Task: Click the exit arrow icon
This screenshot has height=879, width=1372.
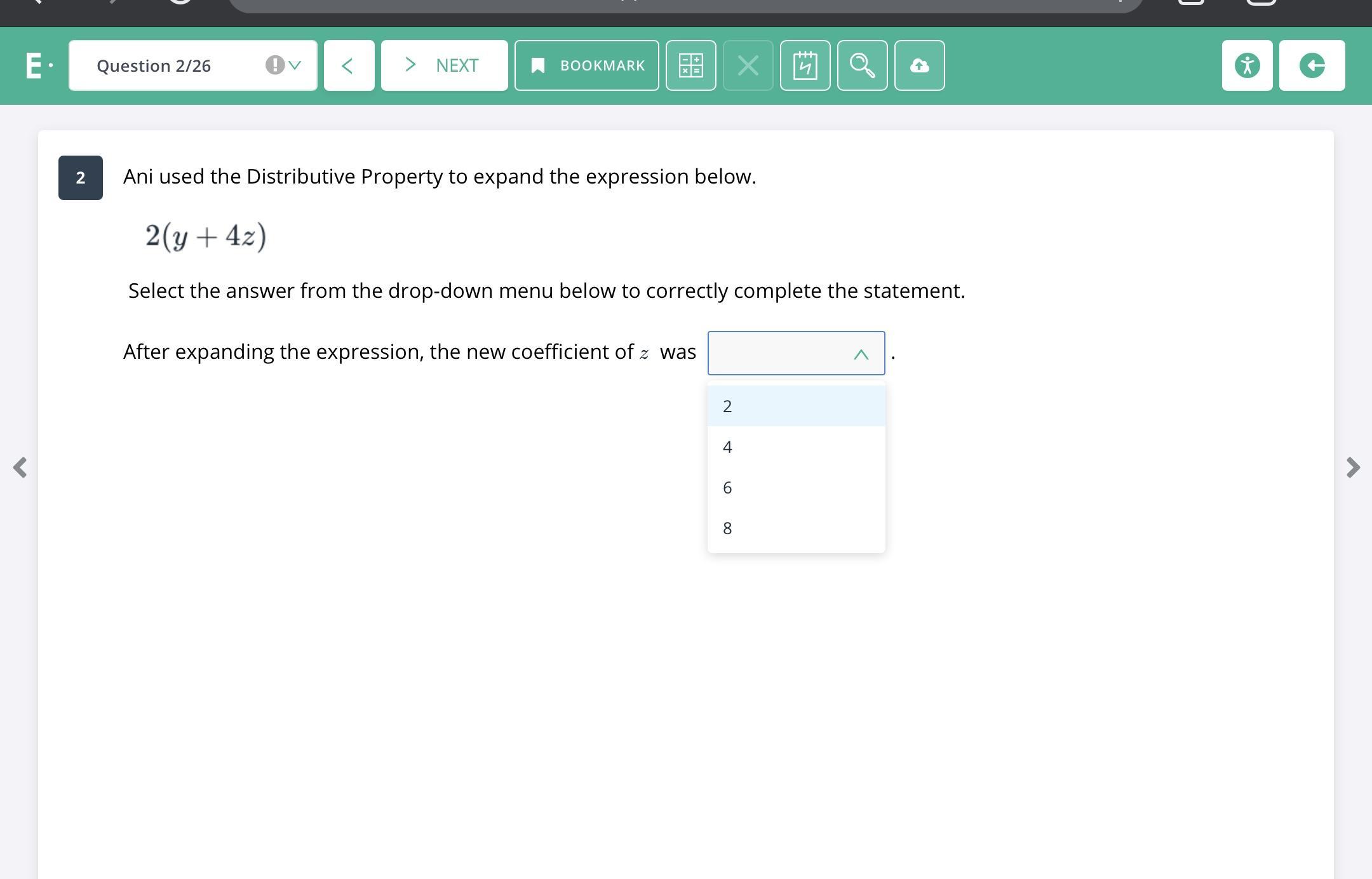Action: point(1312,65)
